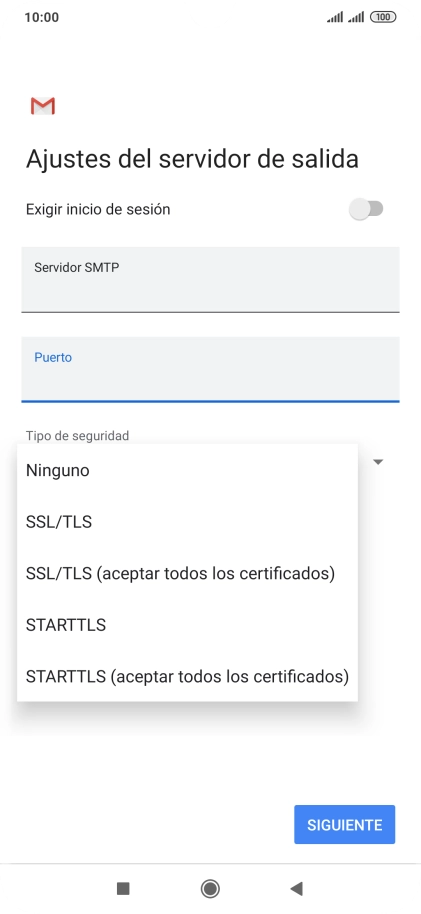Select SSL/TLS (aceptar todos los certificados)

point(187,574)
